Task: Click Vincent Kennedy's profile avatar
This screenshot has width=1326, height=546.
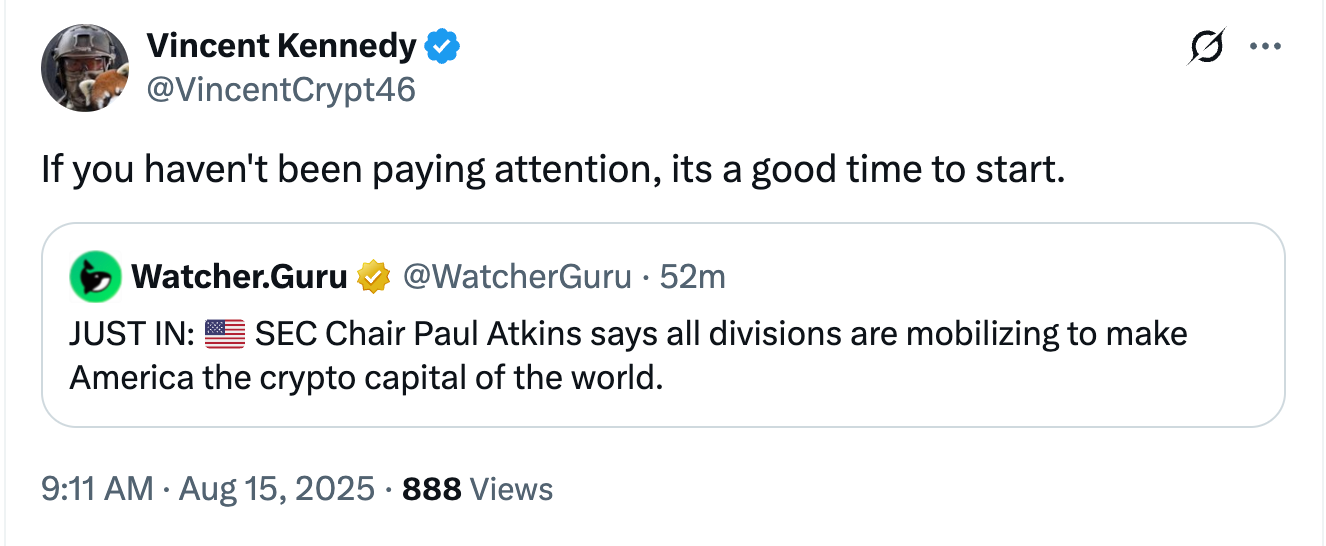Action: click(85, 68)
